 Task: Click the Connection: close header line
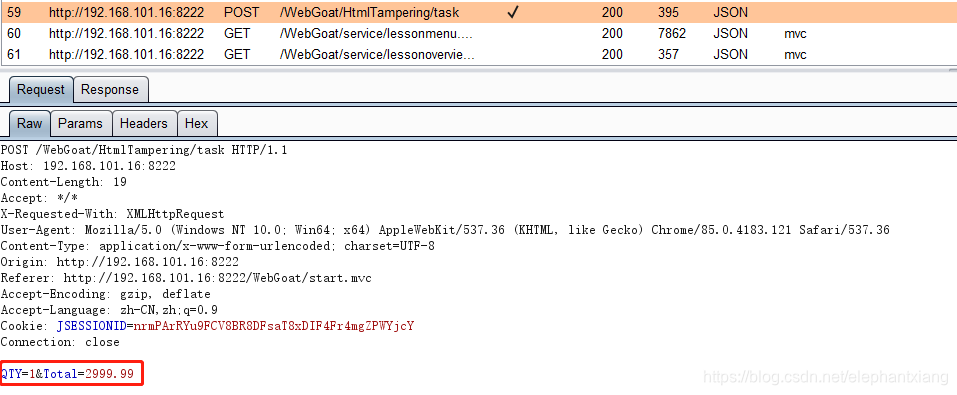pos(60,341)
